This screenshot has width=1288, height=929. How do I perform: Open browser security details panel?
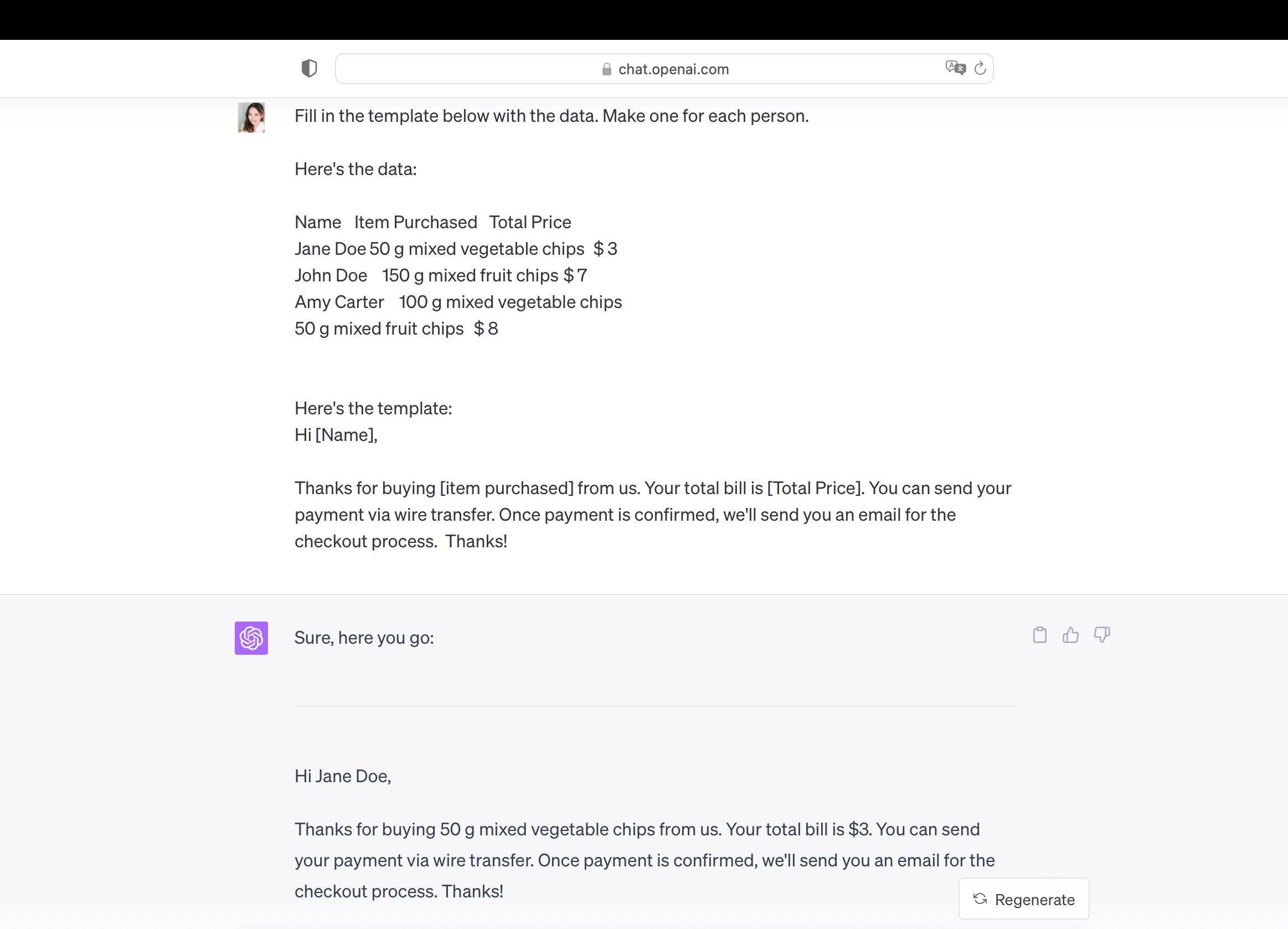point(606,68)
